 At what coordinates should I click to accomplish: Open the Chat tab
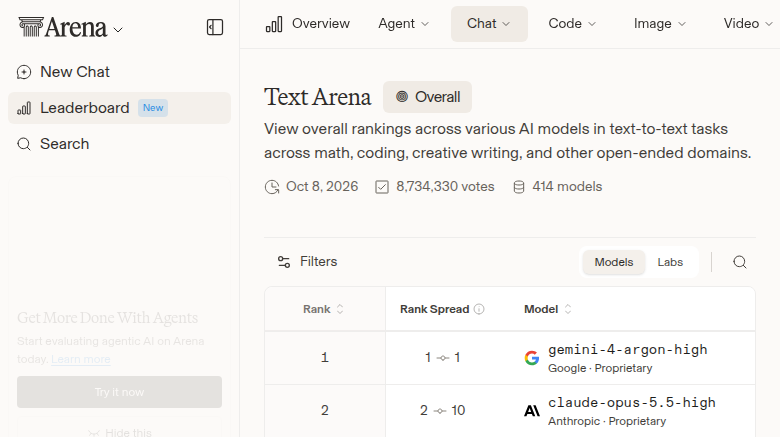[489, 24]
